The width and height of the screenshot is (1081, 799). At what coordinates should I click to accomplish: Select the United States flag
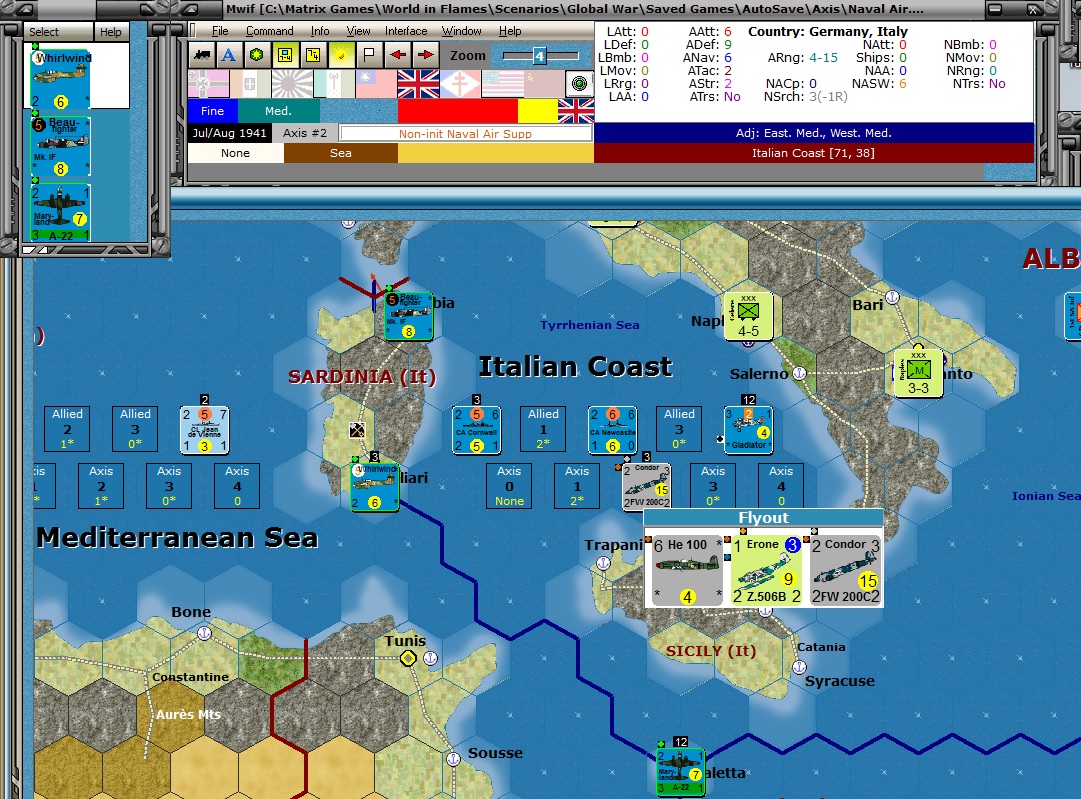(502, 84)
